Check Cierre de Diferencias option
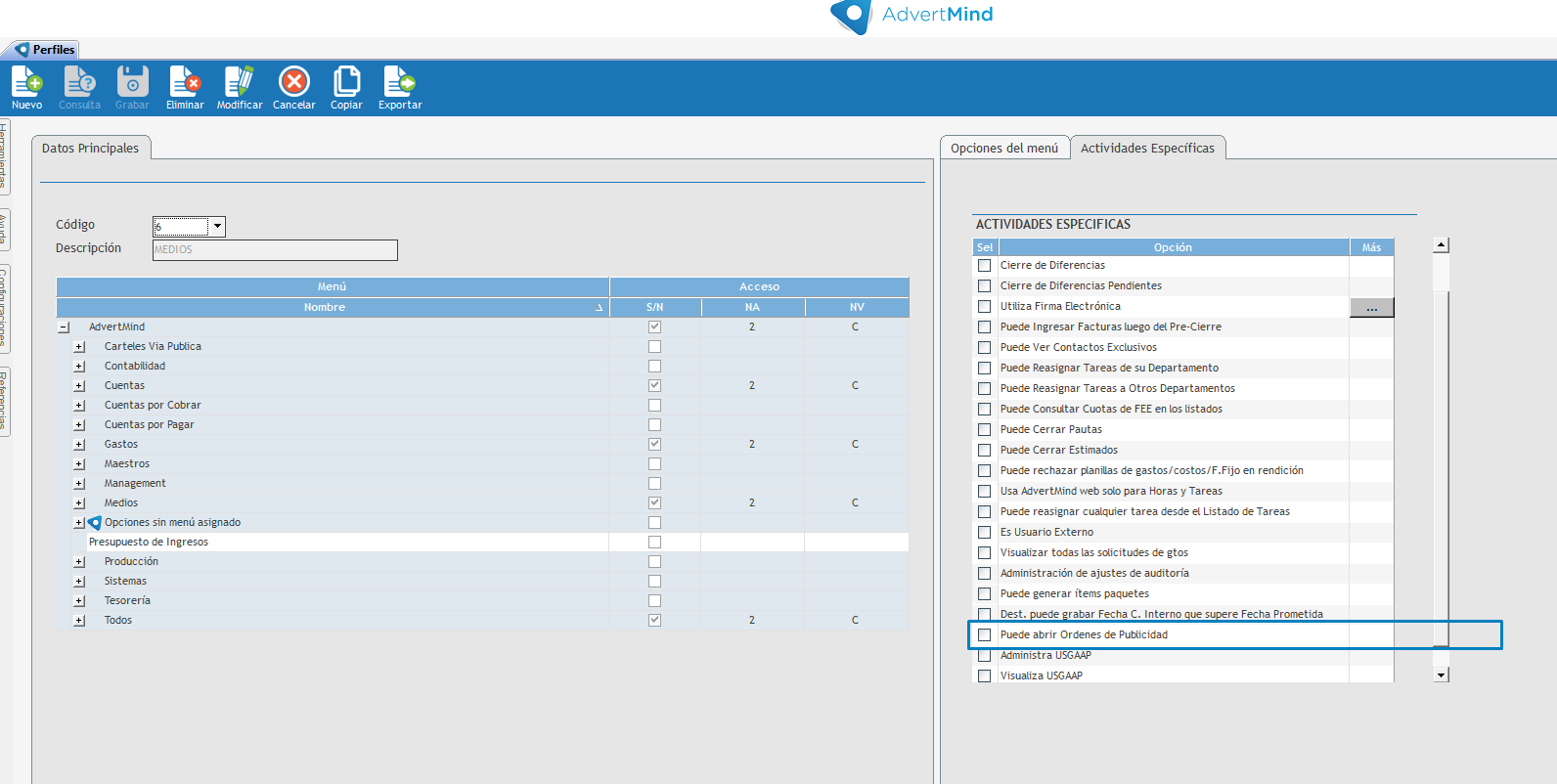This screenshot has height=784, width=1557. [x=984, y=266]
